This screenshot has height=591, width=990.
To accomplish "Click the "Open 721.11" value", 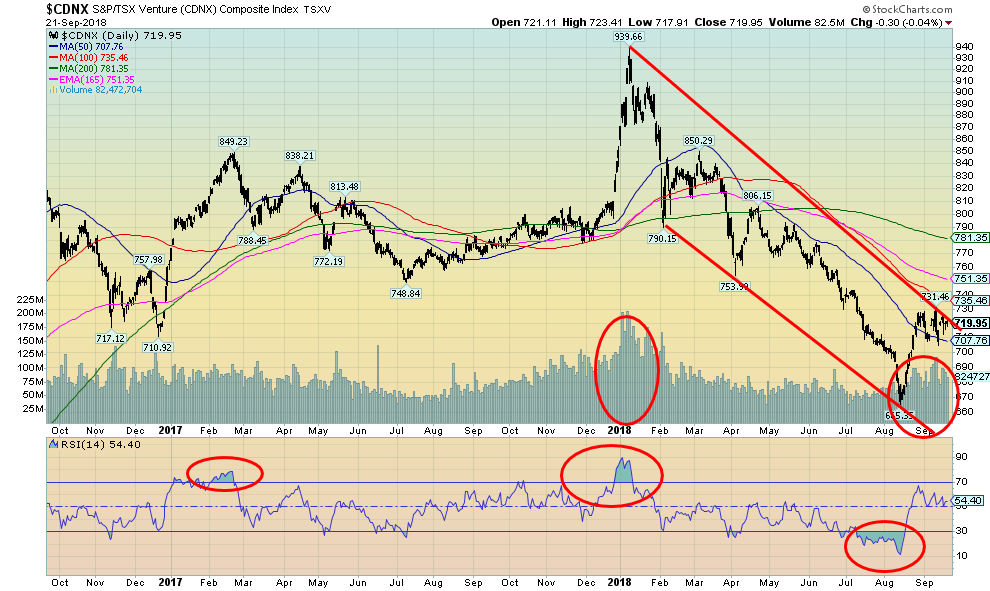I will [x=523, y=22].
